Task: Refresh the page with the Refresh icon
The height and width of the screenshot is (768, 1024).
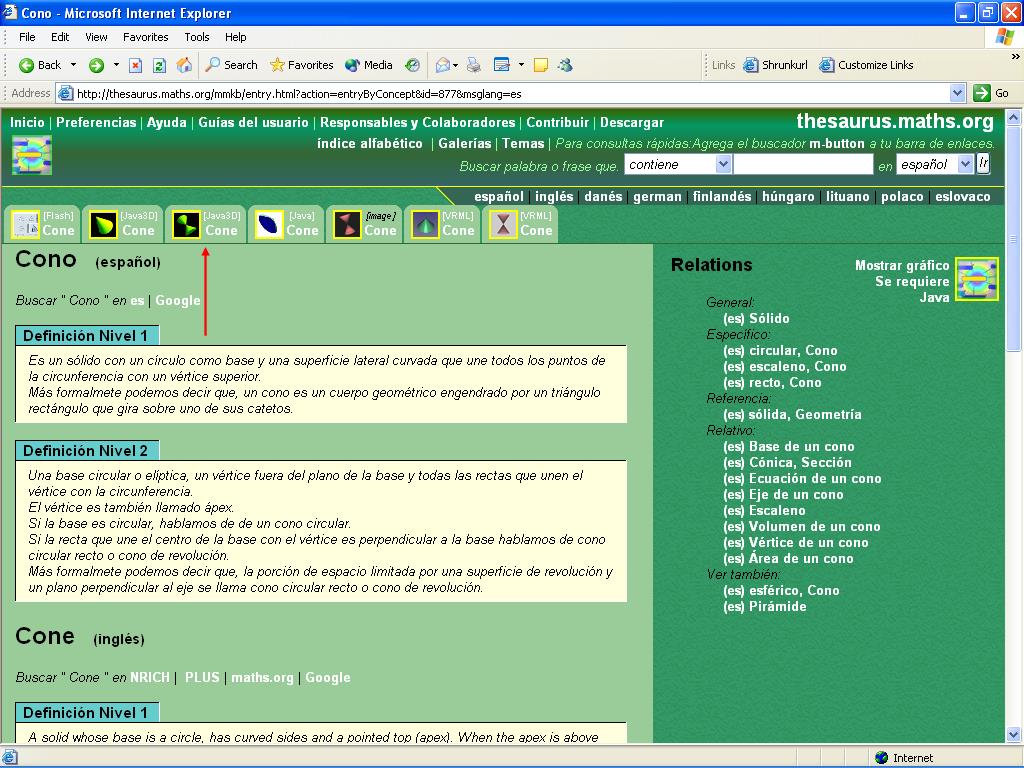Action: (x=159, y=65)
